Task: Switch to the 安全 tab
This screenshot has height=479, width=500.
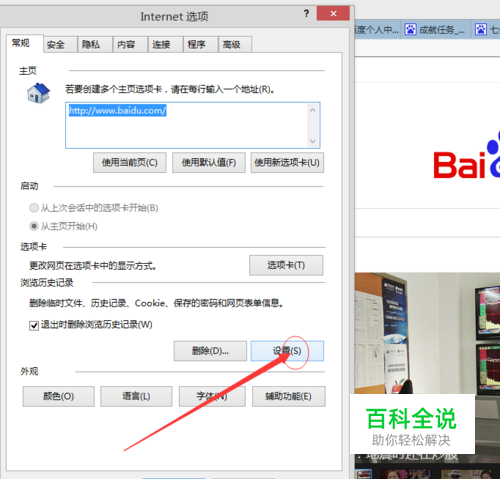Action: tap(60, 44)
